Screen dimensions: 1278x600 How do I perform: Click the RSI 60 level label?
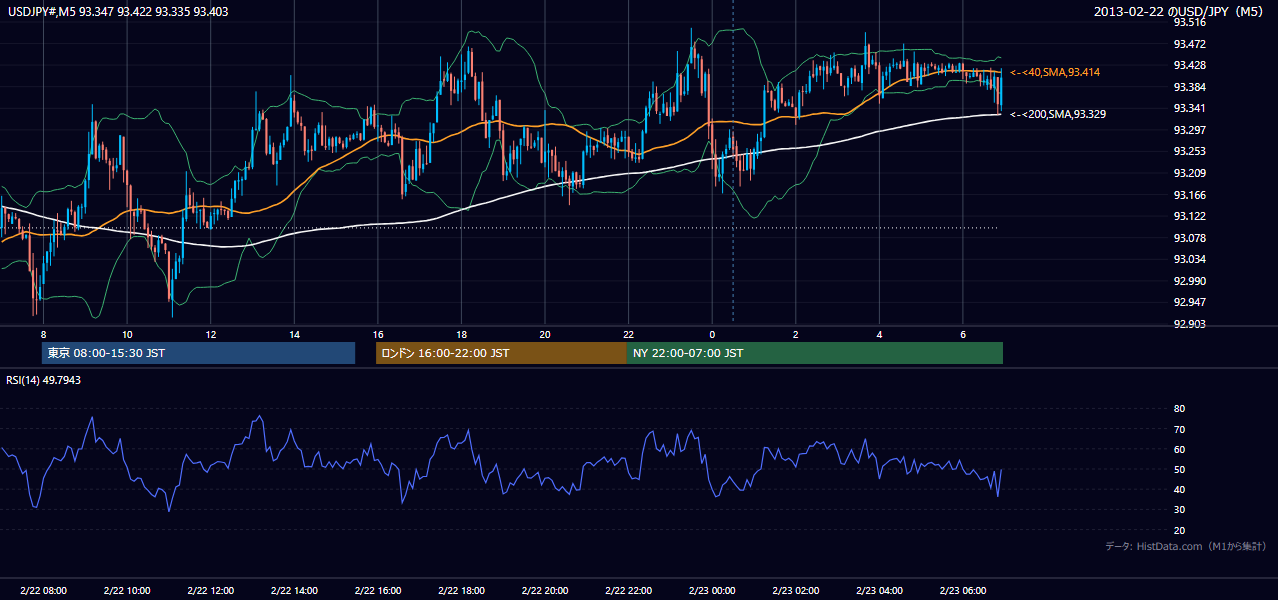click(1179, 449)
